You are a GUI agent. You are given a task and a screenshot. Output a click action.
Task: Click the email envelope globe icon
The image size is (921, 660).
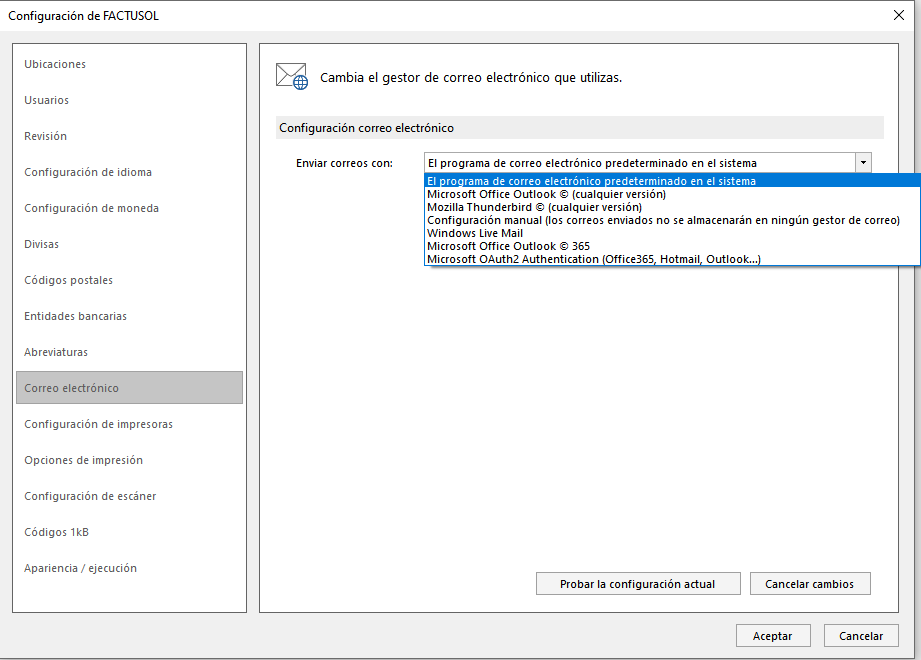coord(292,76)
